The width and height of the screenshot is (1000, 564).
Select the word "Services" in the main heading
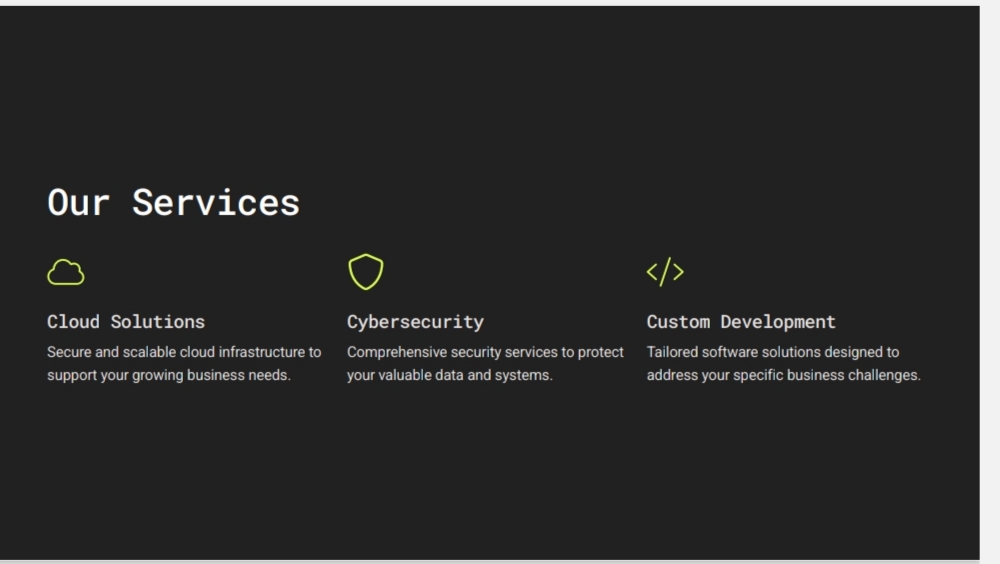(216, 203)
